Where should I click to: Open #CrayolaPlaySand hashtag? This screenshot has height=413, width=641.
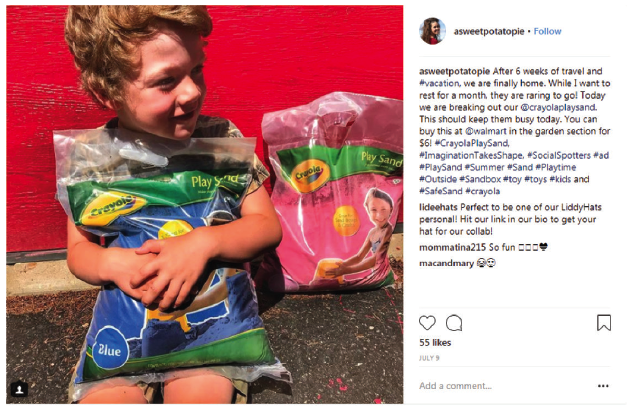point(472,143)
